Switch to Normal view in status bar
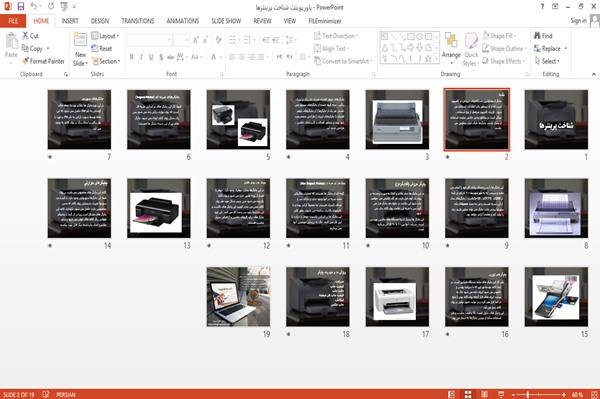The width and height of the screenshot is (600, 399). (452, 394)
